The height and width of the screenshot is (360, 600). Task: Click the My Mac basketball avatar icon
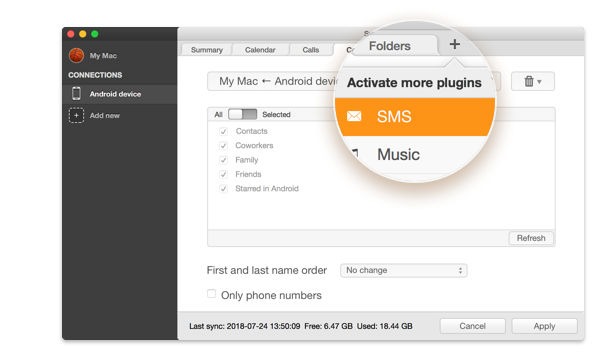tap(77, 55)
